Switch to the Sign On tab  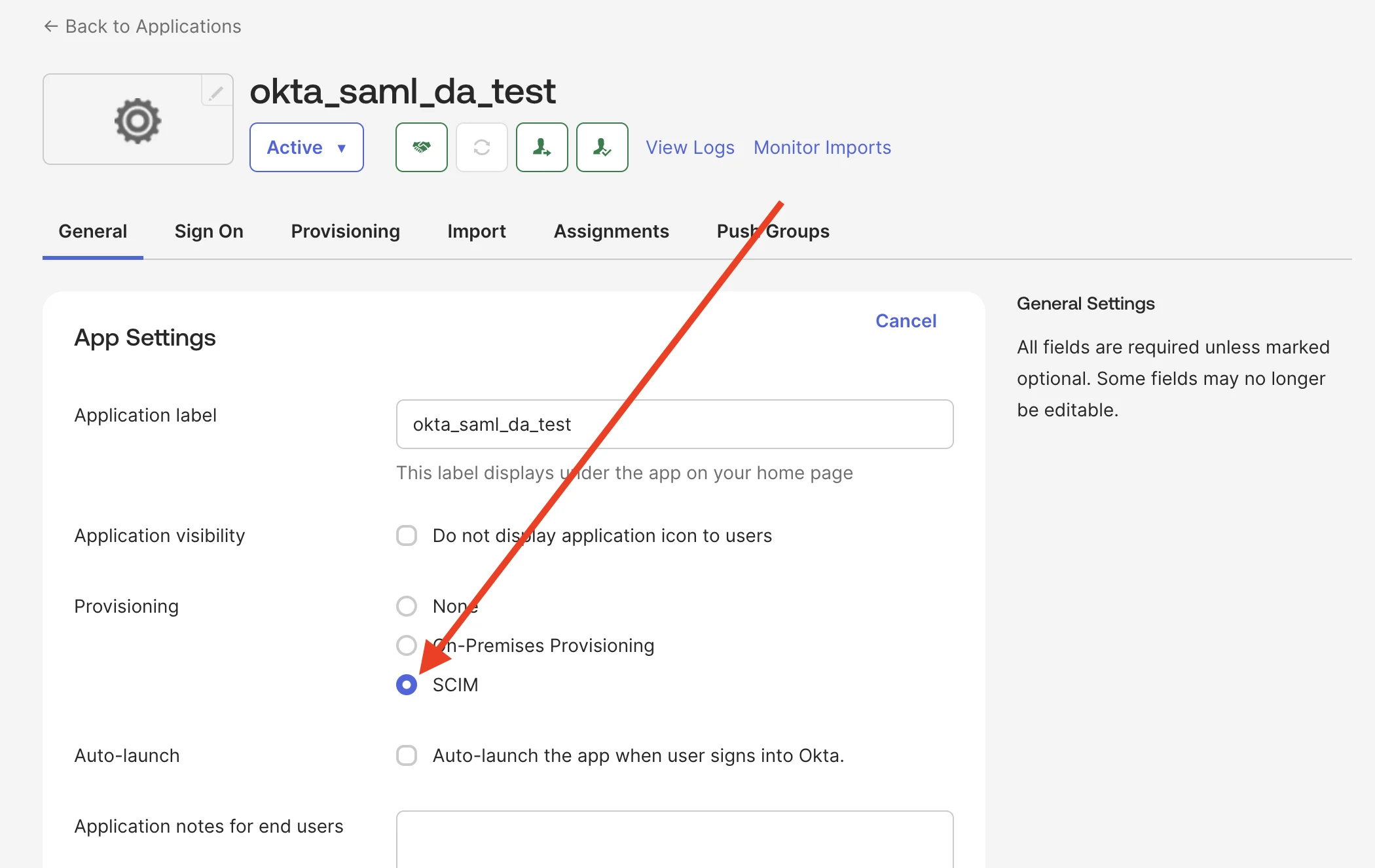(x=209, y=231)
